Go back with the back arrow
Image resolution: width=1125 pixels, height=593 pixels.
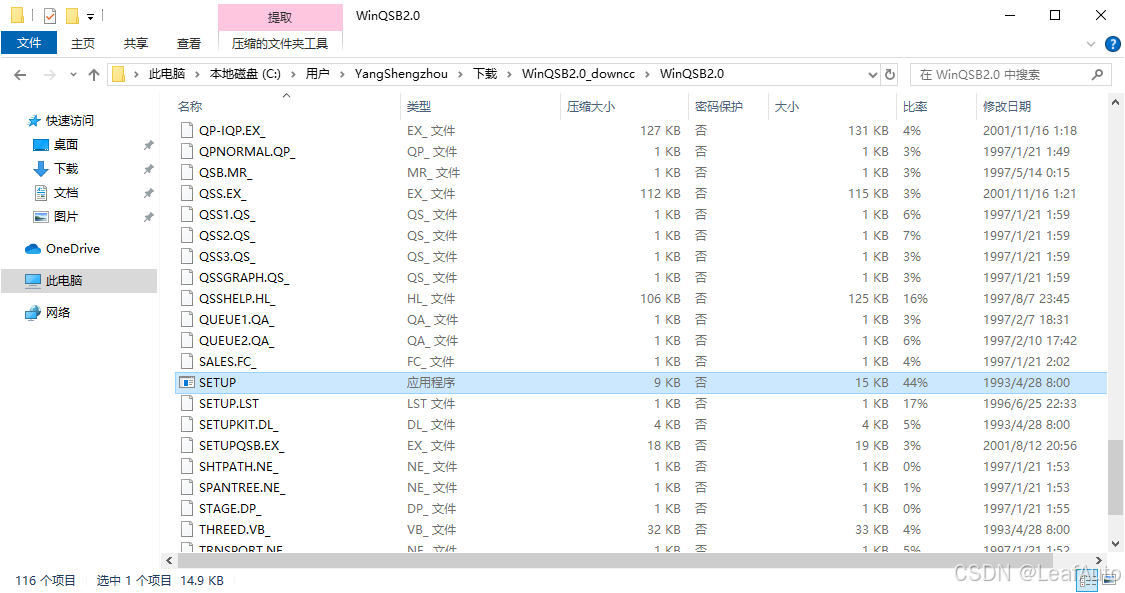(20, 75)
